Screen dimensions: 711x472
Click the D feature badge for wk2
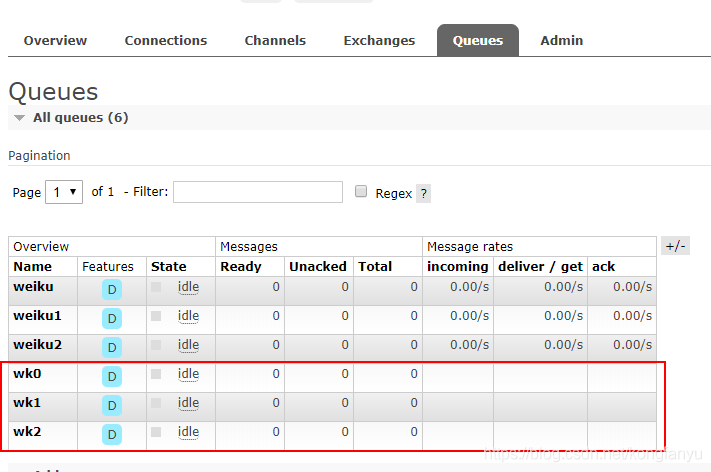[112, 434]
